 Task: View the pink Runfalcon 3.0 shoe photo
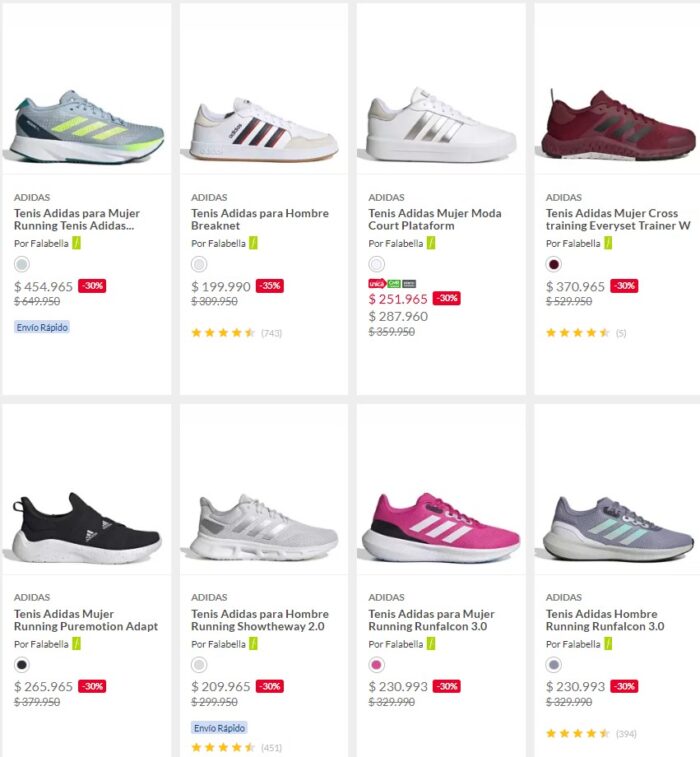[440, 527]
